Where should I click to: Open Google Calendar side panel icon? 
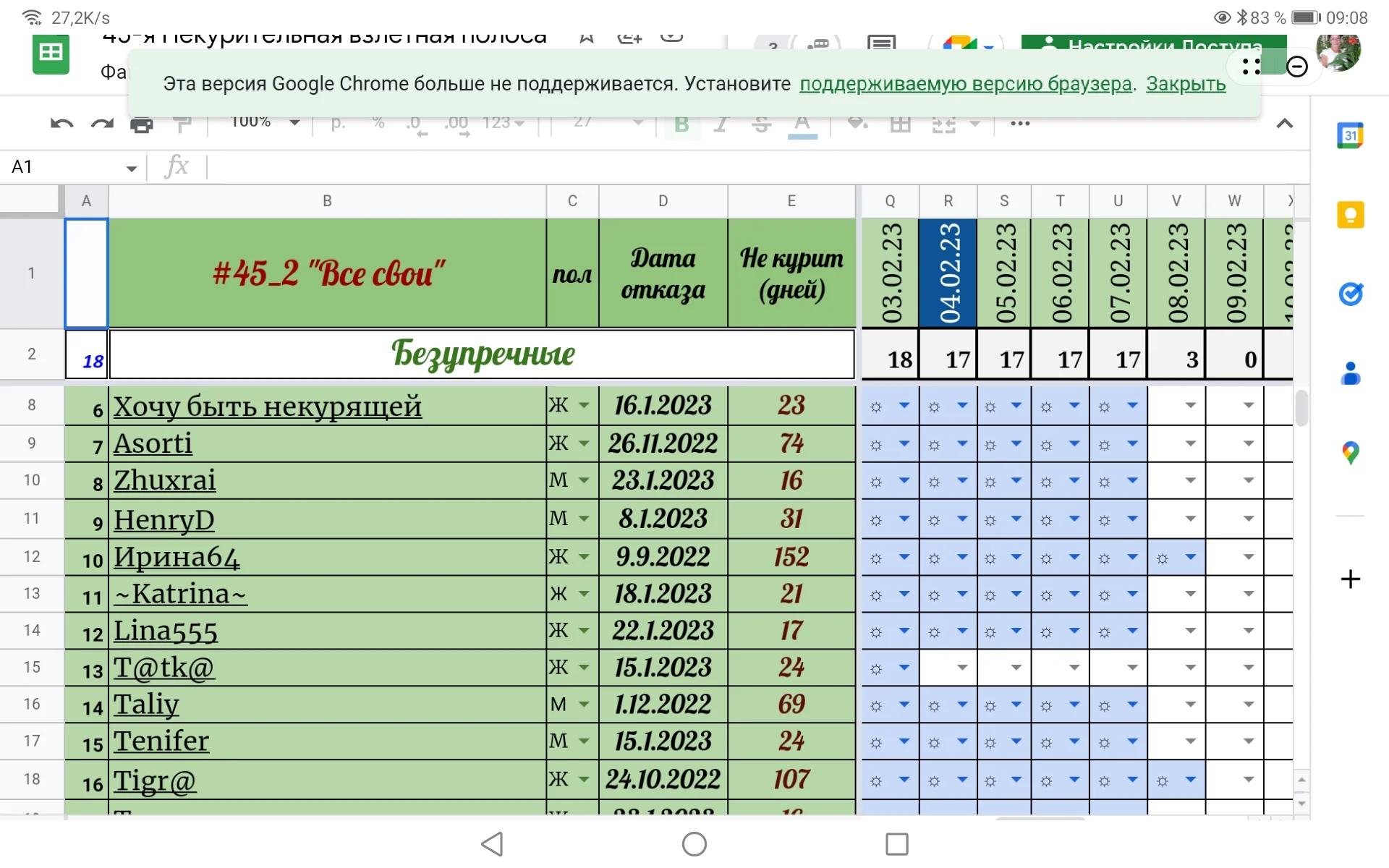click(x=1349, y=136)
